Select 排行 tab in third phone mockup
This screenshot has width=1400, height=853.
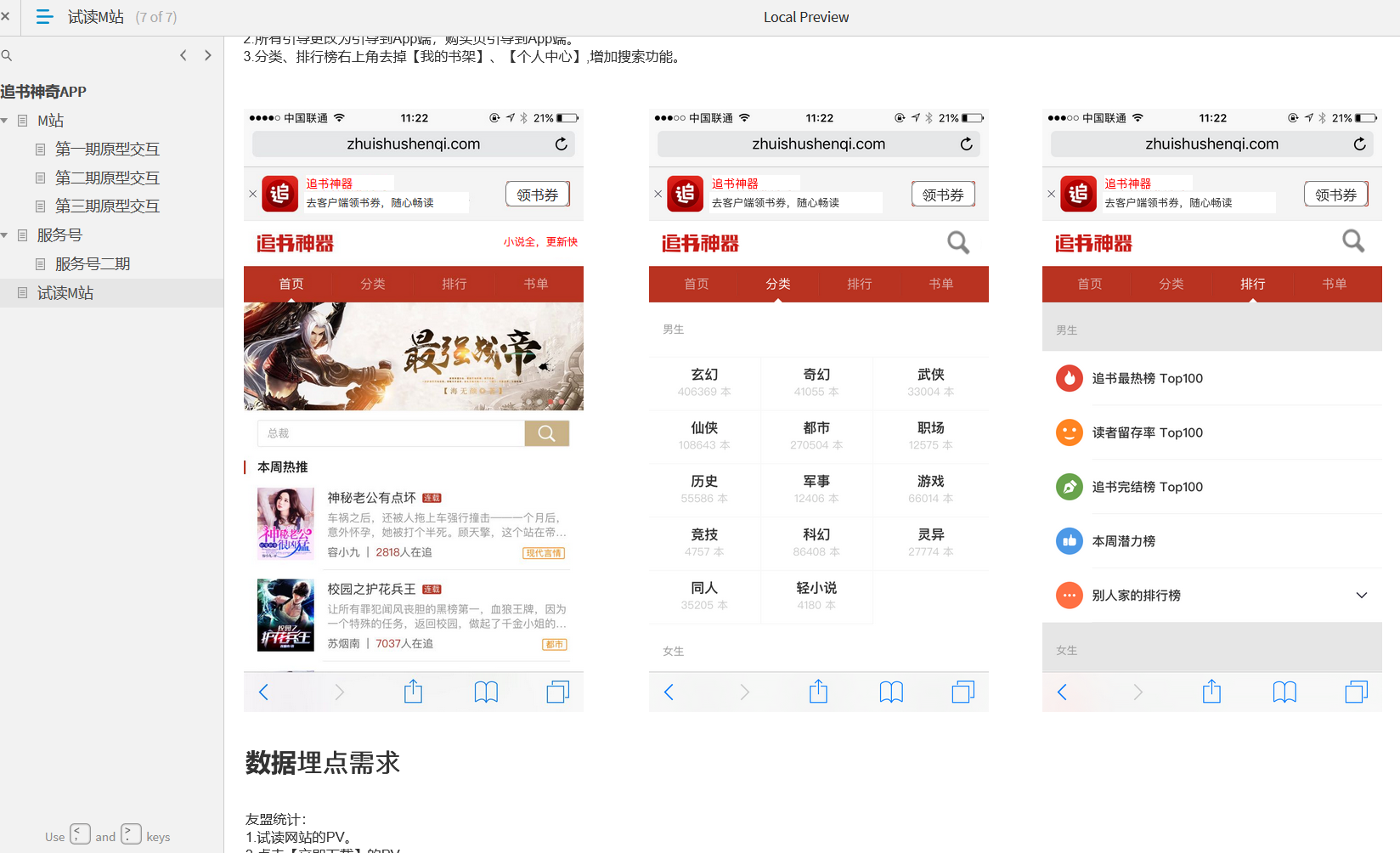1253,284
